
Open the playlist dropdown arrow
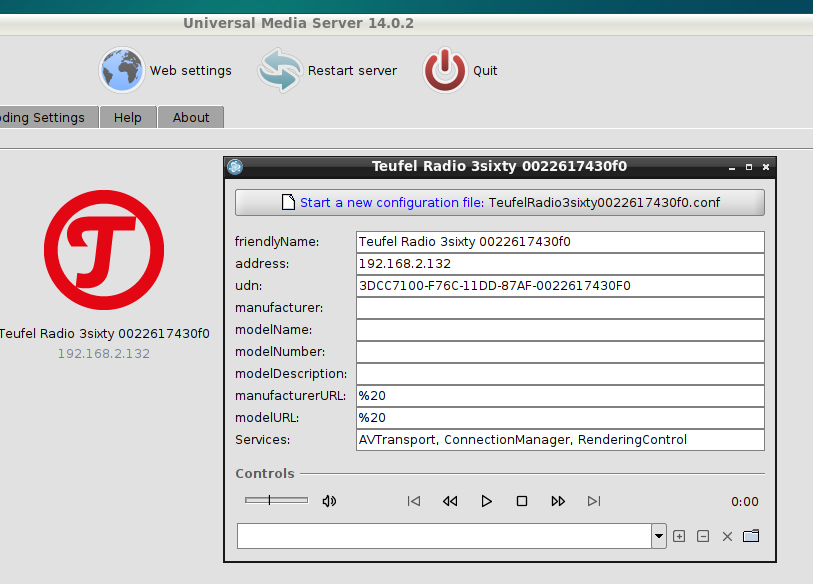coord(659,536)
